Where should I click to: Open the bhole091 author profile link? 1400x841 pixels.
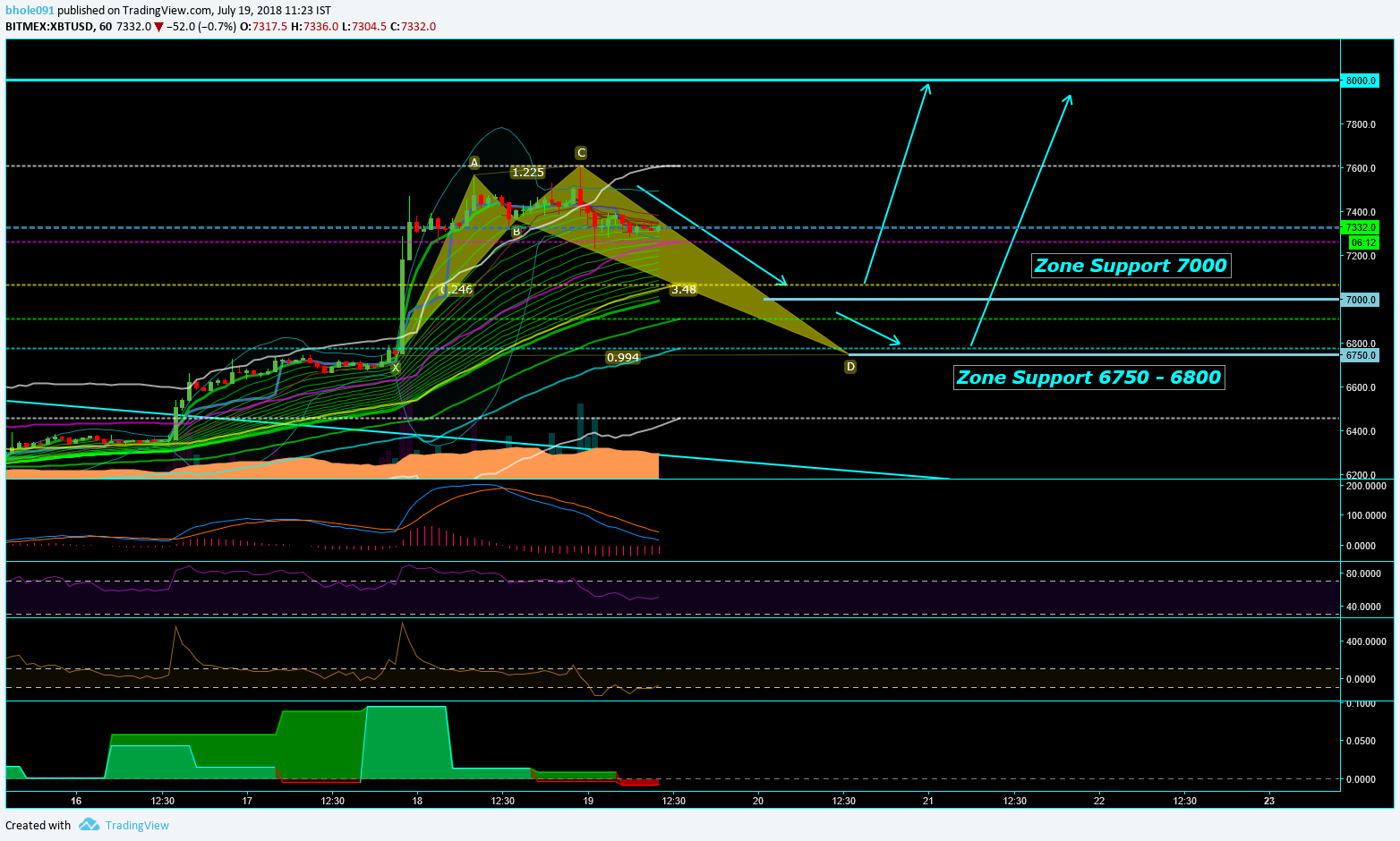(30, 11)
